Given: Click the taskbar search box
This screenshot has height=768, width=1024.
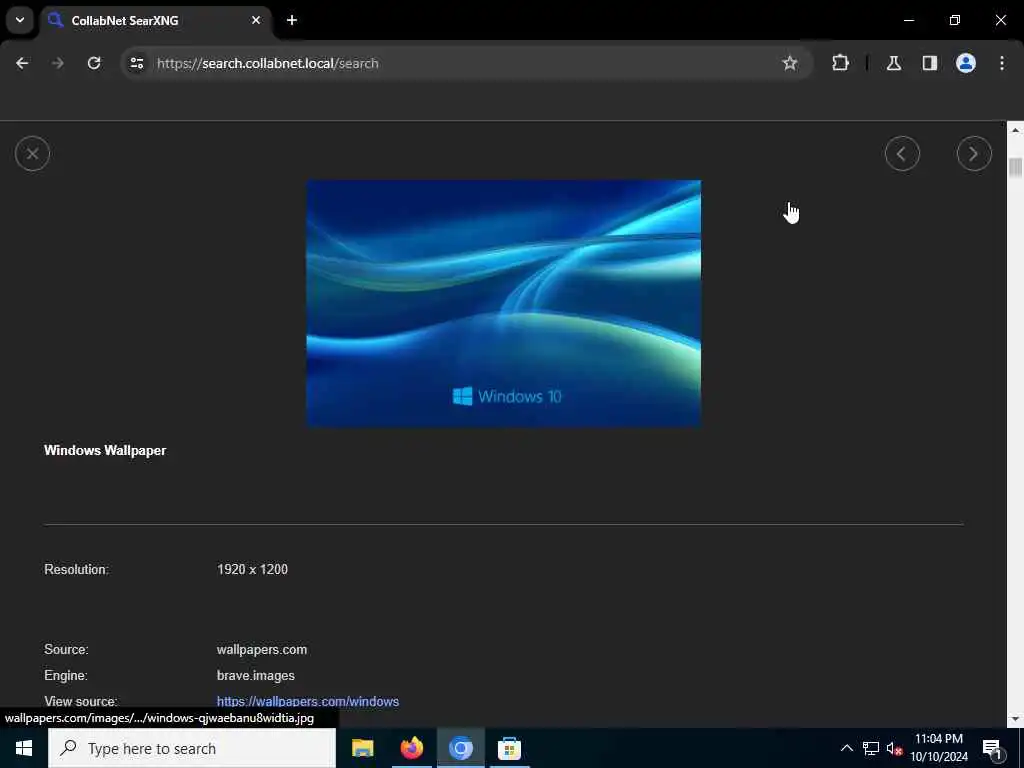Looking at the screenshot, I should pos(192,748).
